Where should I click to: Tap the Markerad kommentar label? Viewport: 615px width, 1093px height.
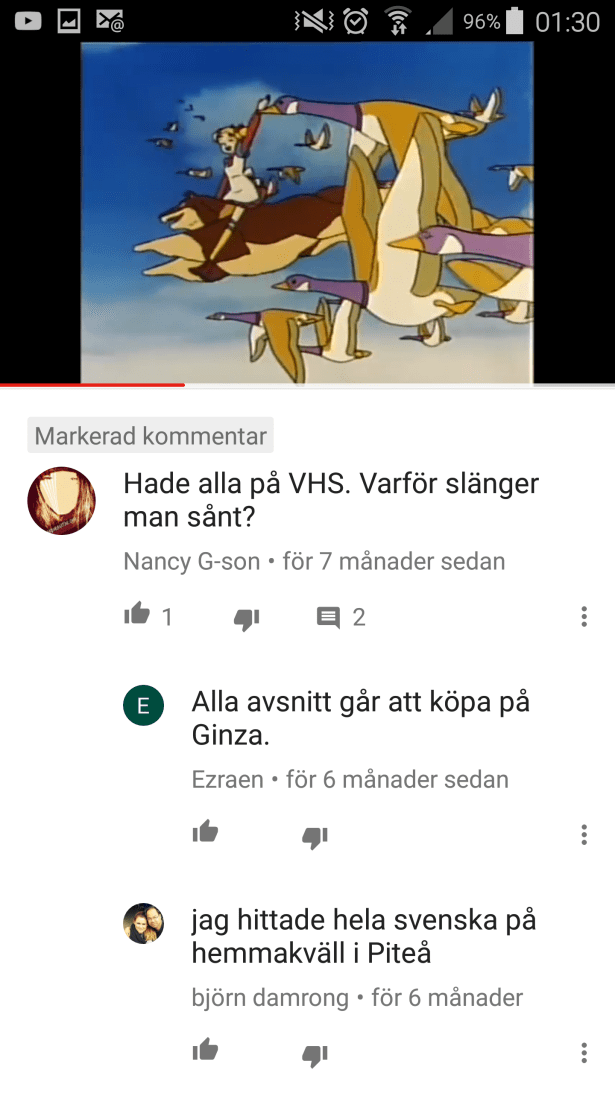coord(151,436)
